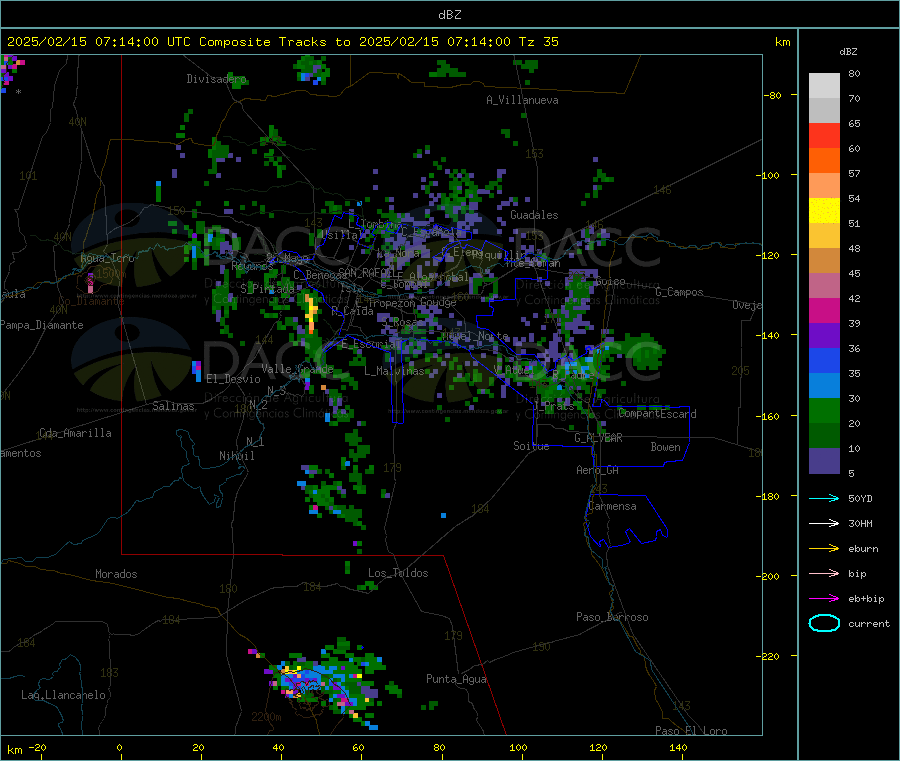Viewport: 900px width, 761px height.
Task: Select the magenta band in dBZ scale
Action: click(x=824, y=310)
